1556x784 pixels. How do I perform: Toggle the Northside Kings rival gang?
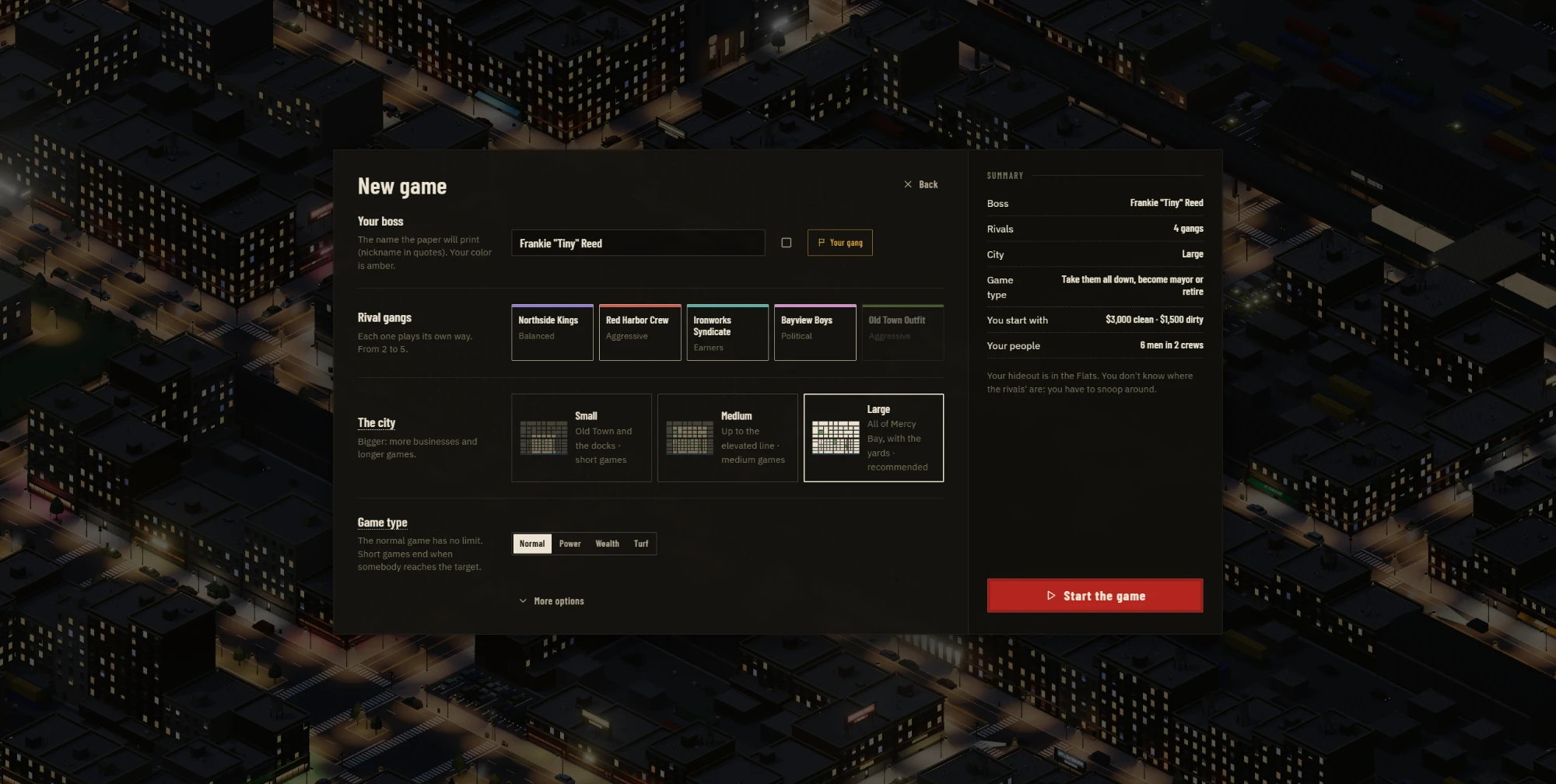tap(552, 332)
